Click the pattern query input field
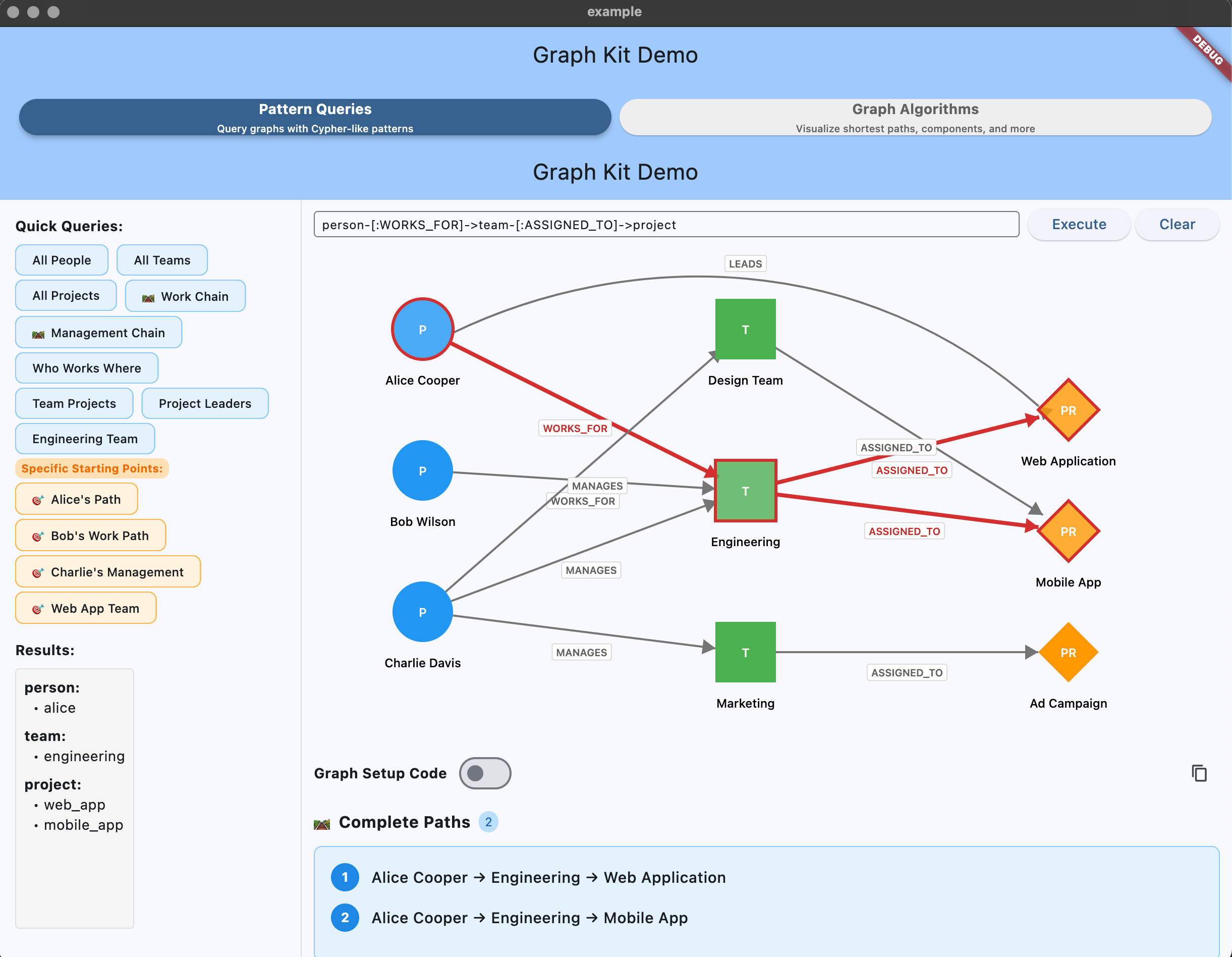This screenshot has width=1232, height=957. [x=665, y=225]
